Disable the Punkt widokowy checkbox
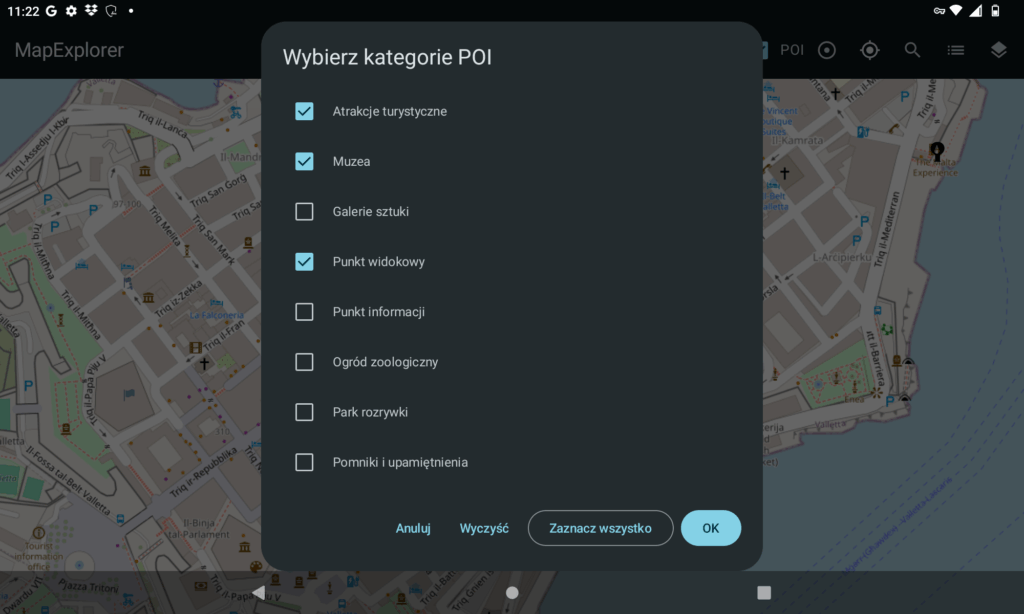 (305, 262)
